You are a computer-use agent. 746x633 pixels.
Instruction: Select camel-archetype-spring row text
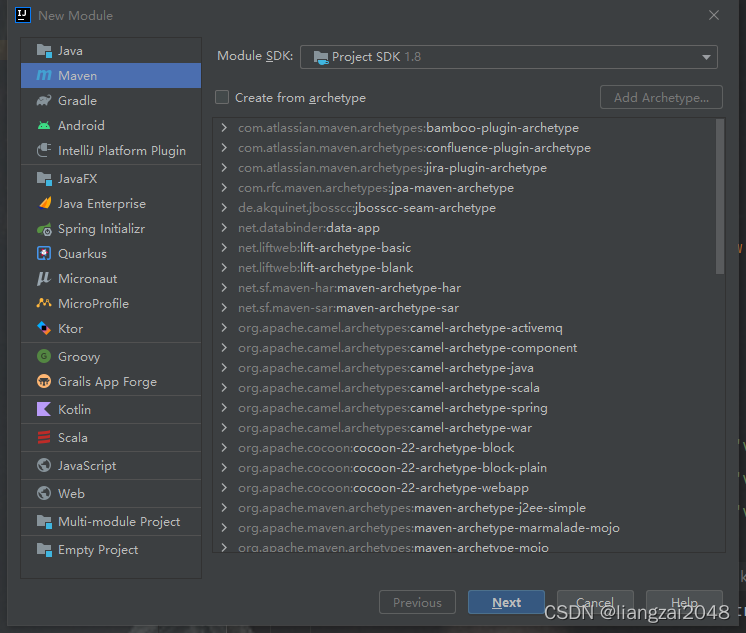click(393, 407)
